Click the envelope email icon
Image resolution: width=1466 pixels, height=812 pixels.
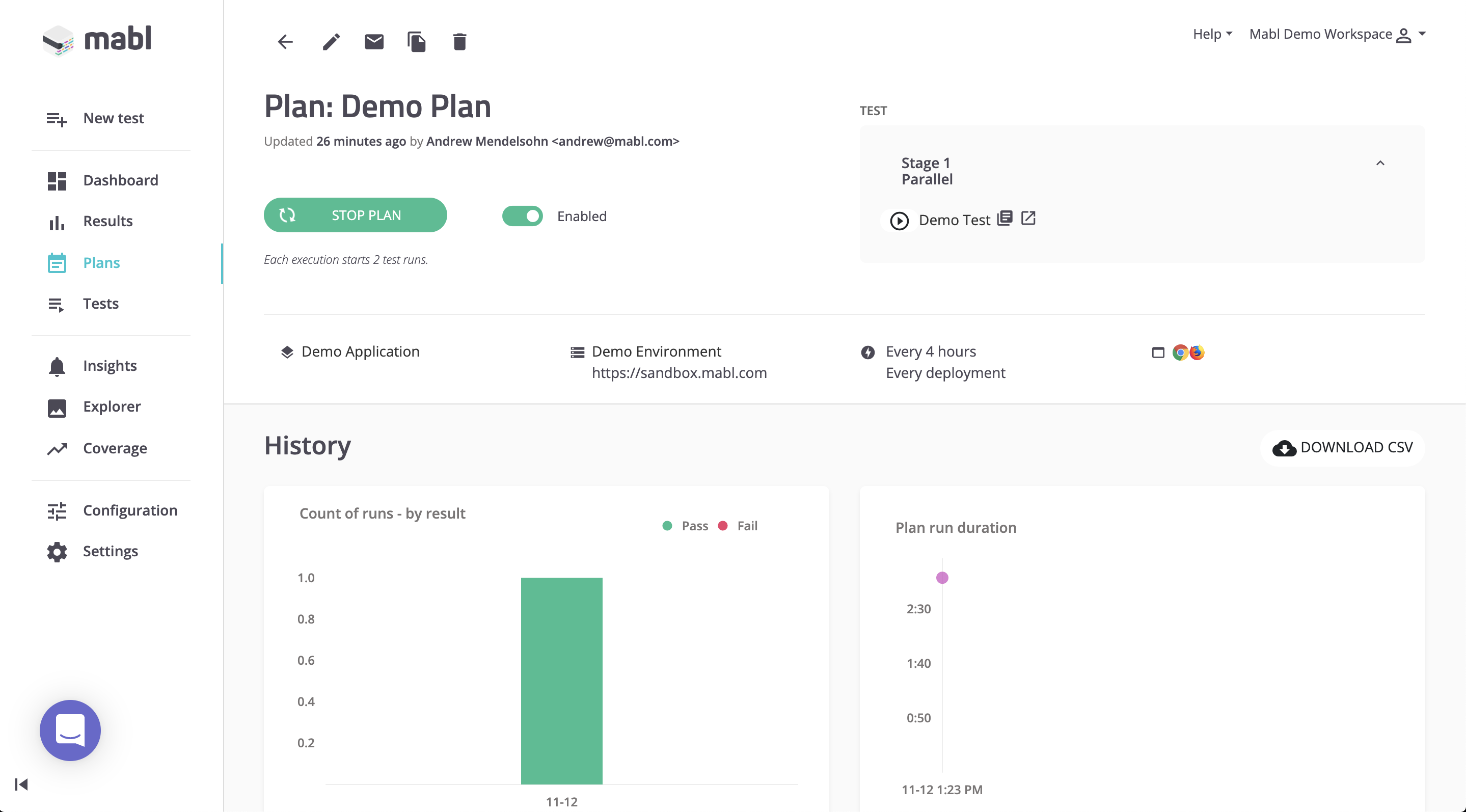[374, 42]
